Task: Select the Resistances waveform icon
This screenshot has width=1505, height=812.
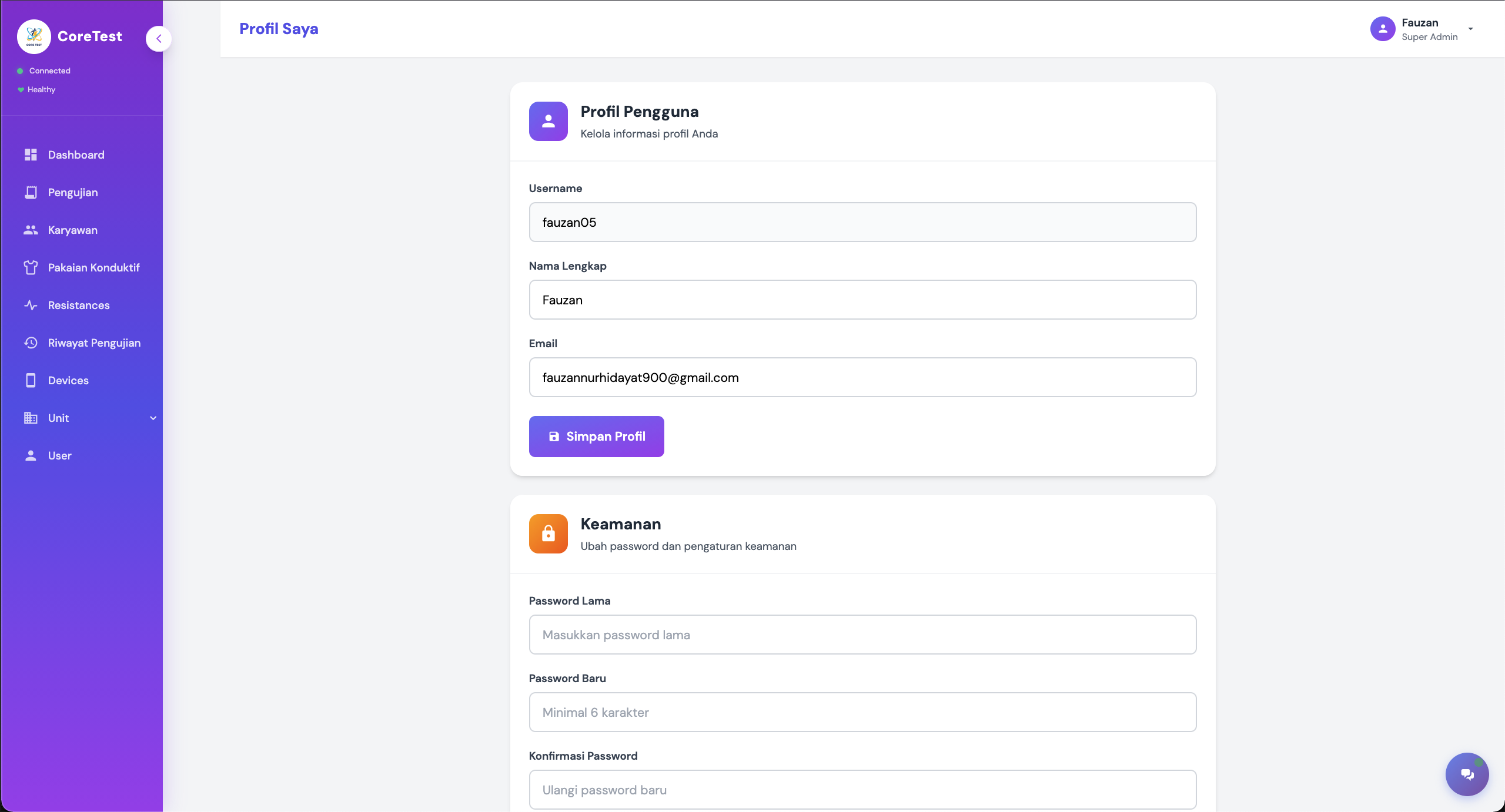Action: pos(31,305)
